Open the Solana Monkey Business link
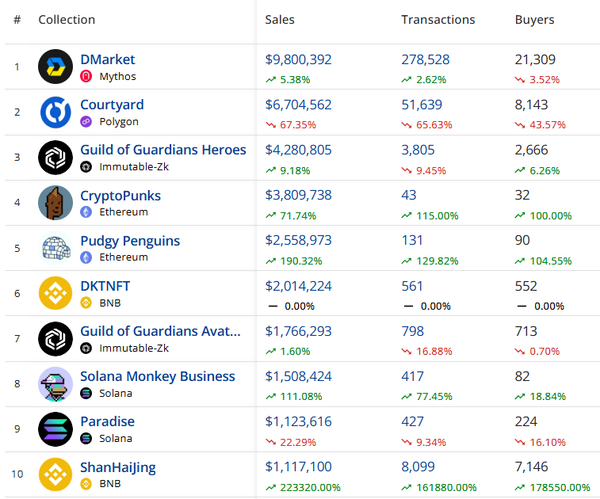The width and height of the screenshot is (600, 499). [158, 376]
